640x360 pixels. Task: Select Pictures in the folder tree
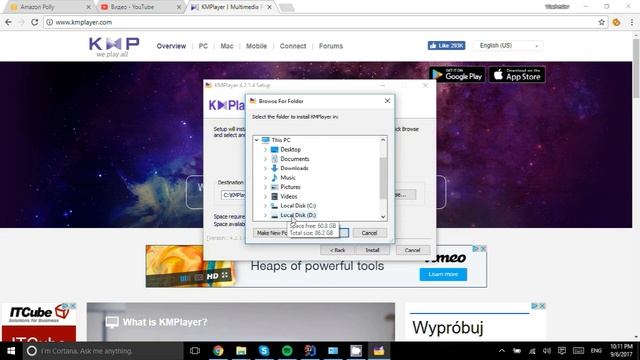point(290,187)
